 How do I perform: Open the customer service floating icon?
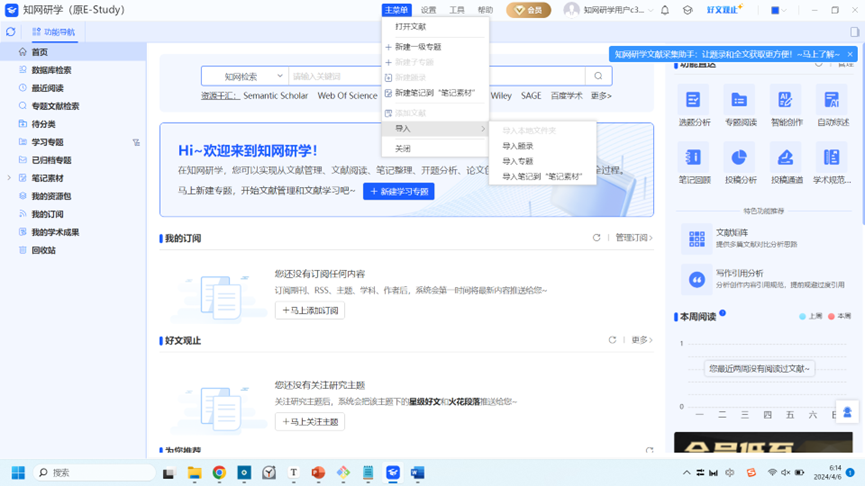(847, 412)
